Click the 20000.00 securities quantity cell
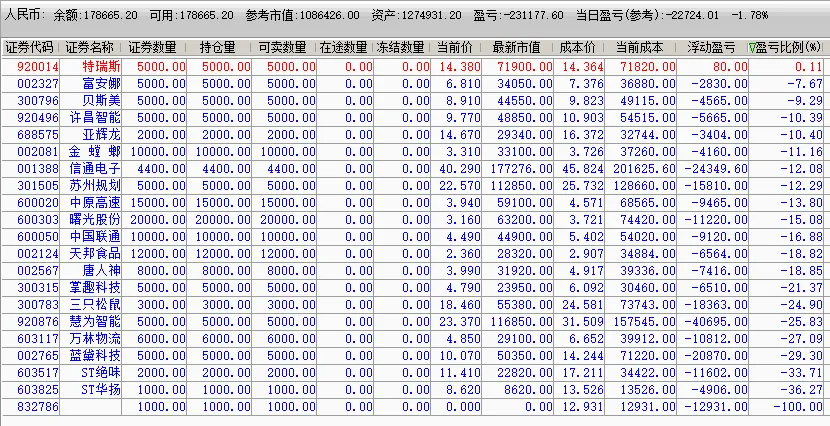Screen dimensions: 830x426 click(158, 220)
